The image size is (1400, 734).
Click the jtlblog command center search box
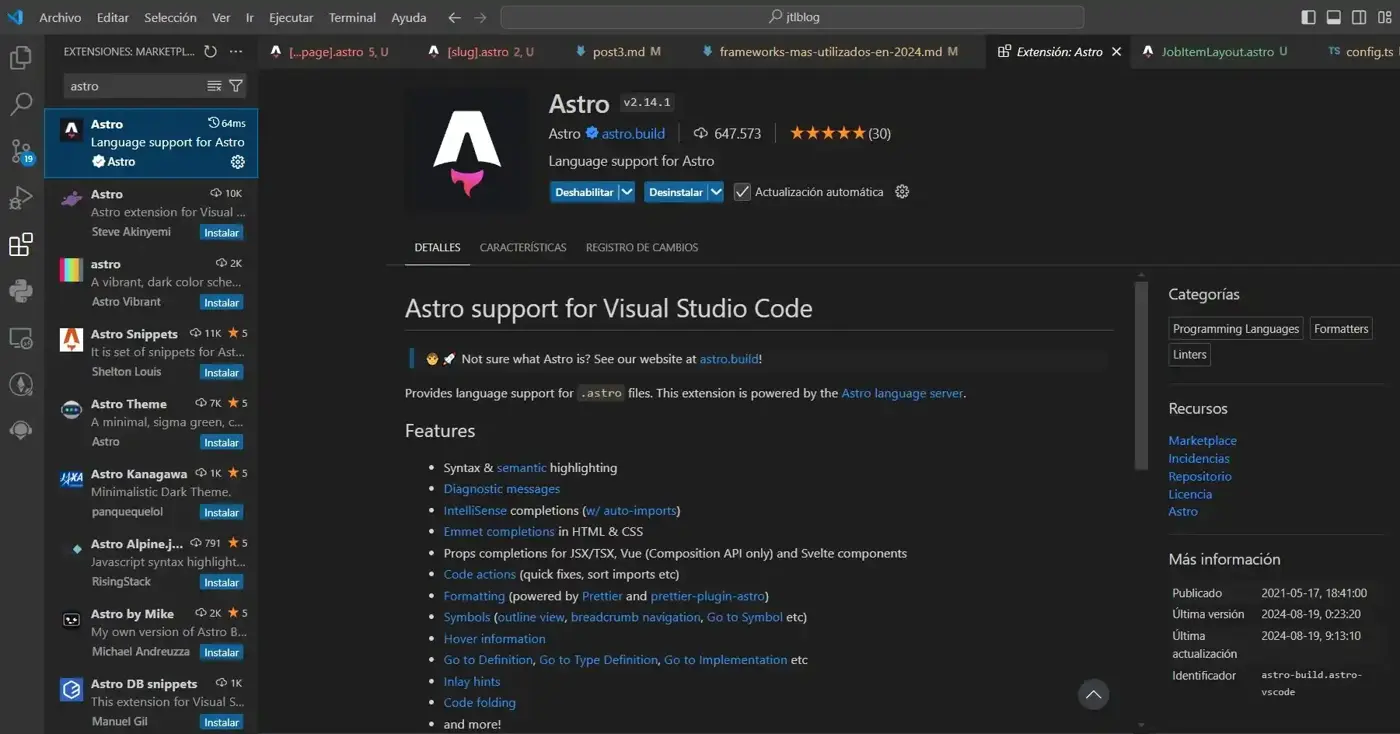792,17
